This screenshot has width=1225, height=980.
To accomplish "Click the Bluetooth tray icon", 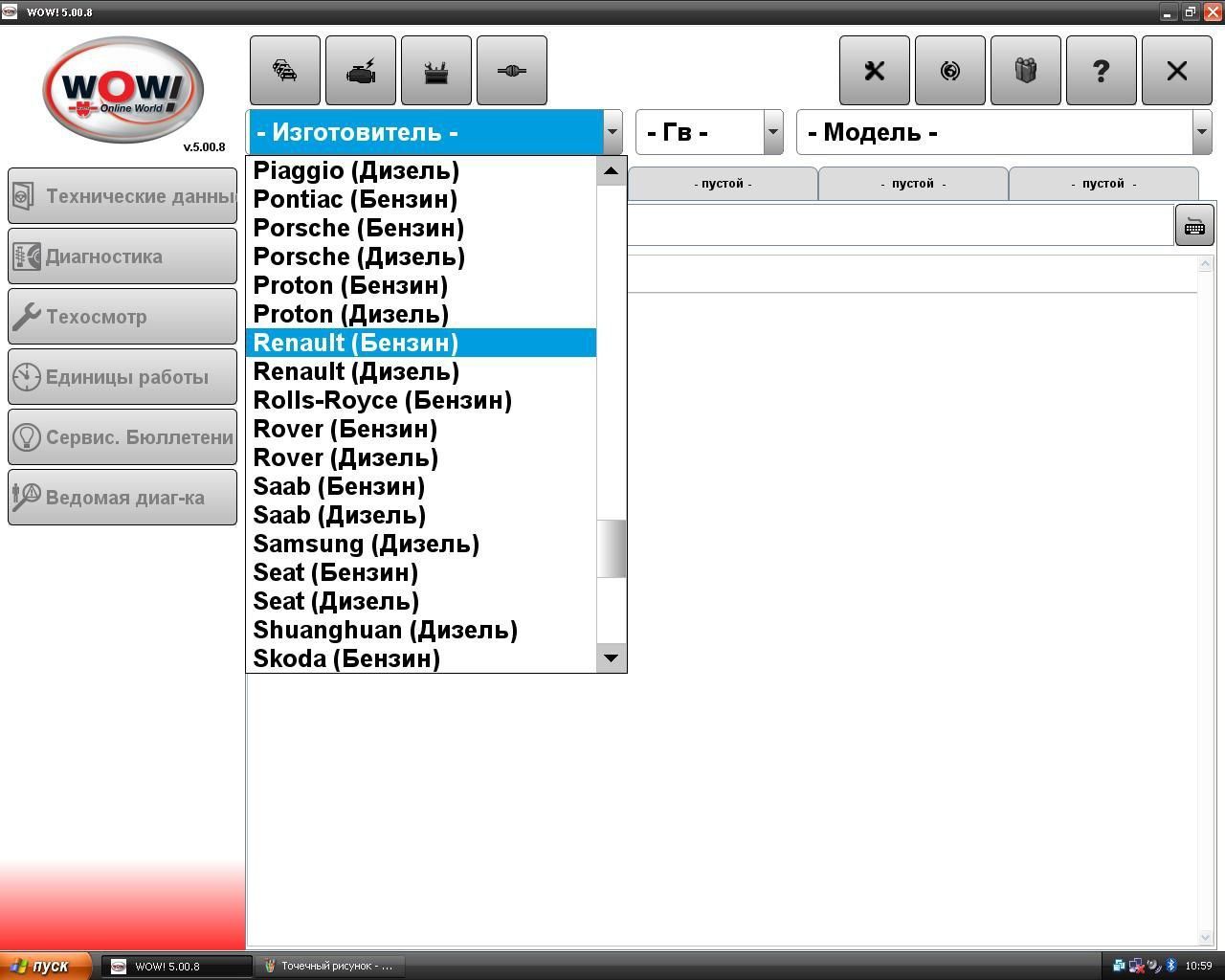I will (x=1170, y=966).
